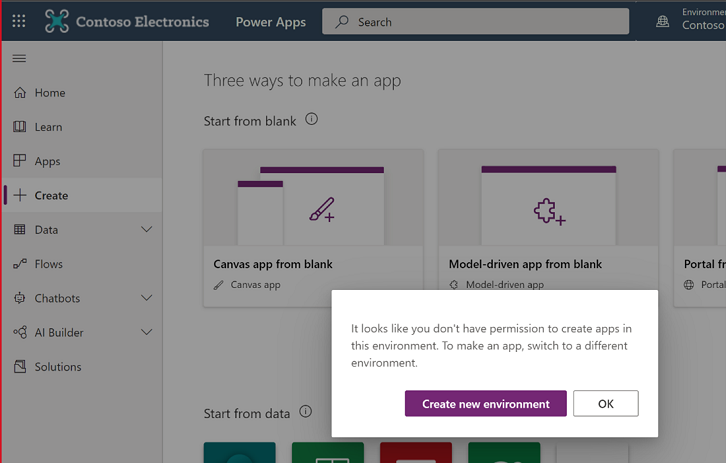Expand the AI Builder section chevron
The width and height of the screenshot is (726, 463).
[x=146, y=332]
